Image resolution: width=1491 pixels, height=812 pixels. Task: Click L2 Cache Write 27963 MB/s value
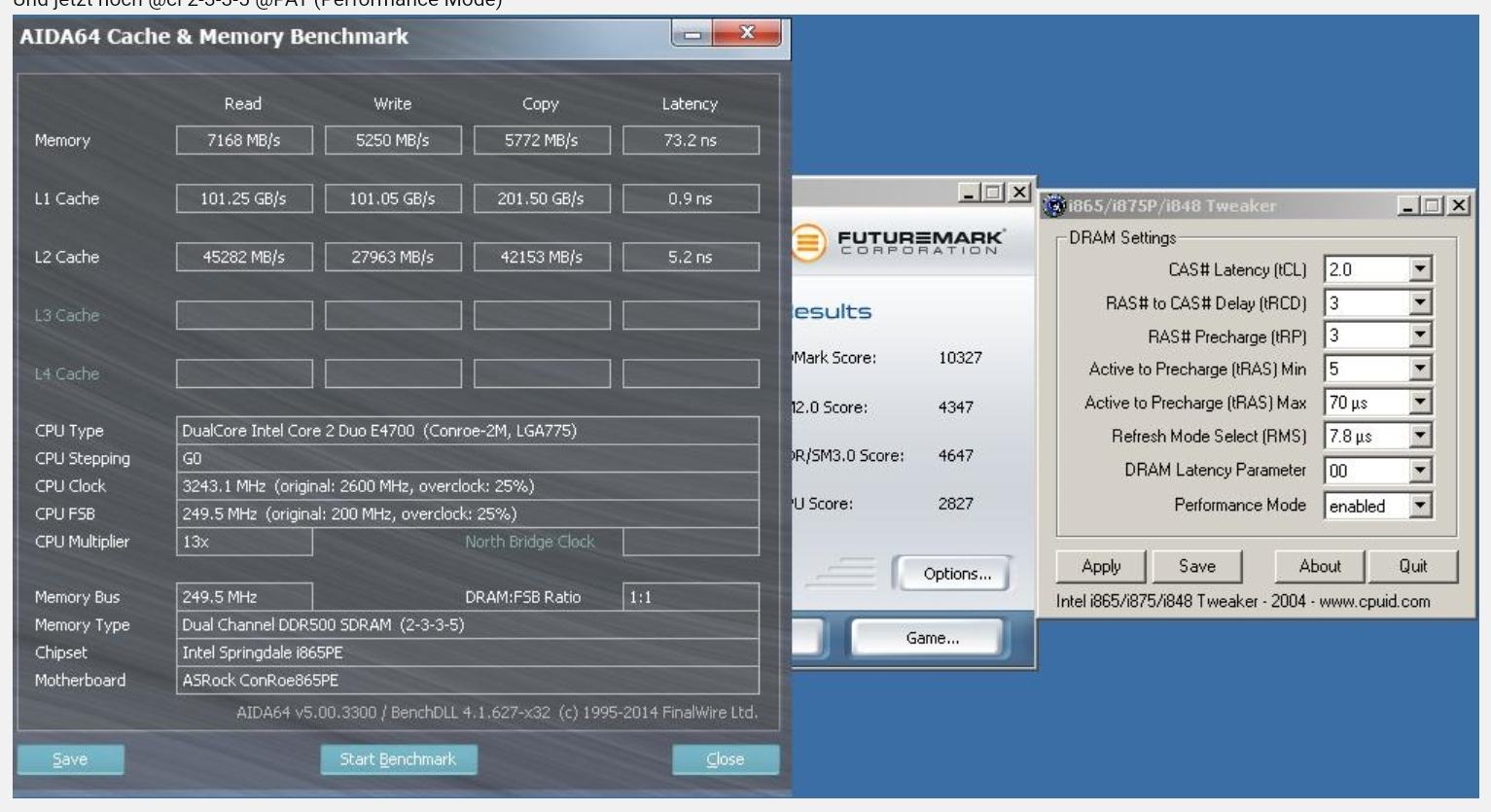pyautogui.click(x=393, y=257)
